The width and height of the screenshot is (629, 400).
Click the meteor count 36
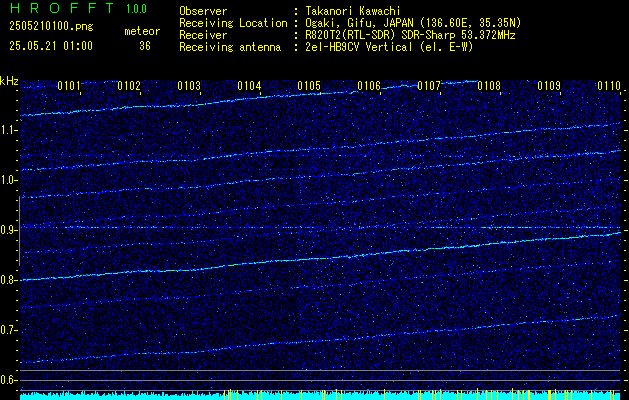pyautogui.click(x=145, y=46)
